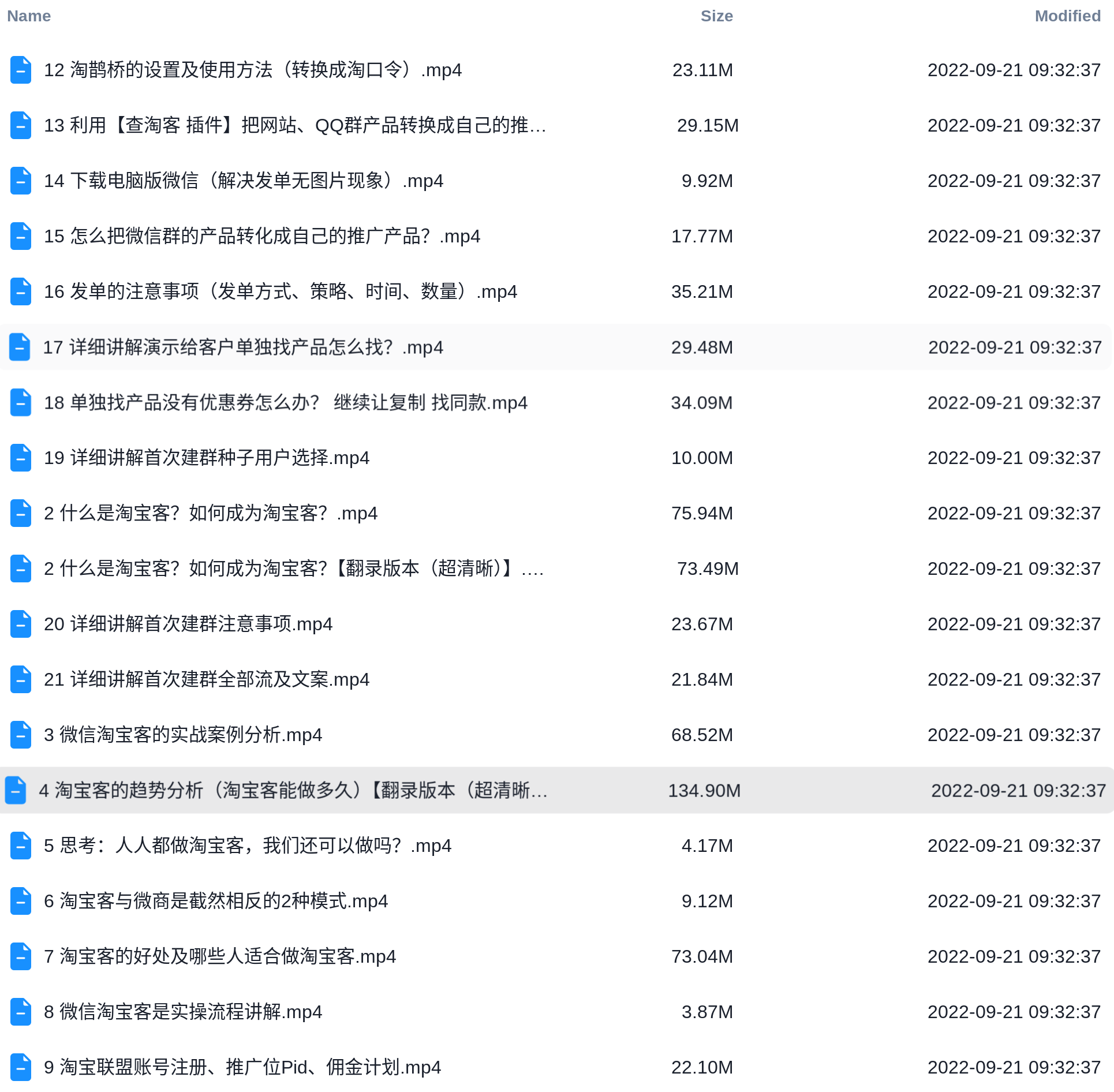
Task: Click the file icon for '15 怎么把微信群的产品转化'
Action: (x=21, y=236)
